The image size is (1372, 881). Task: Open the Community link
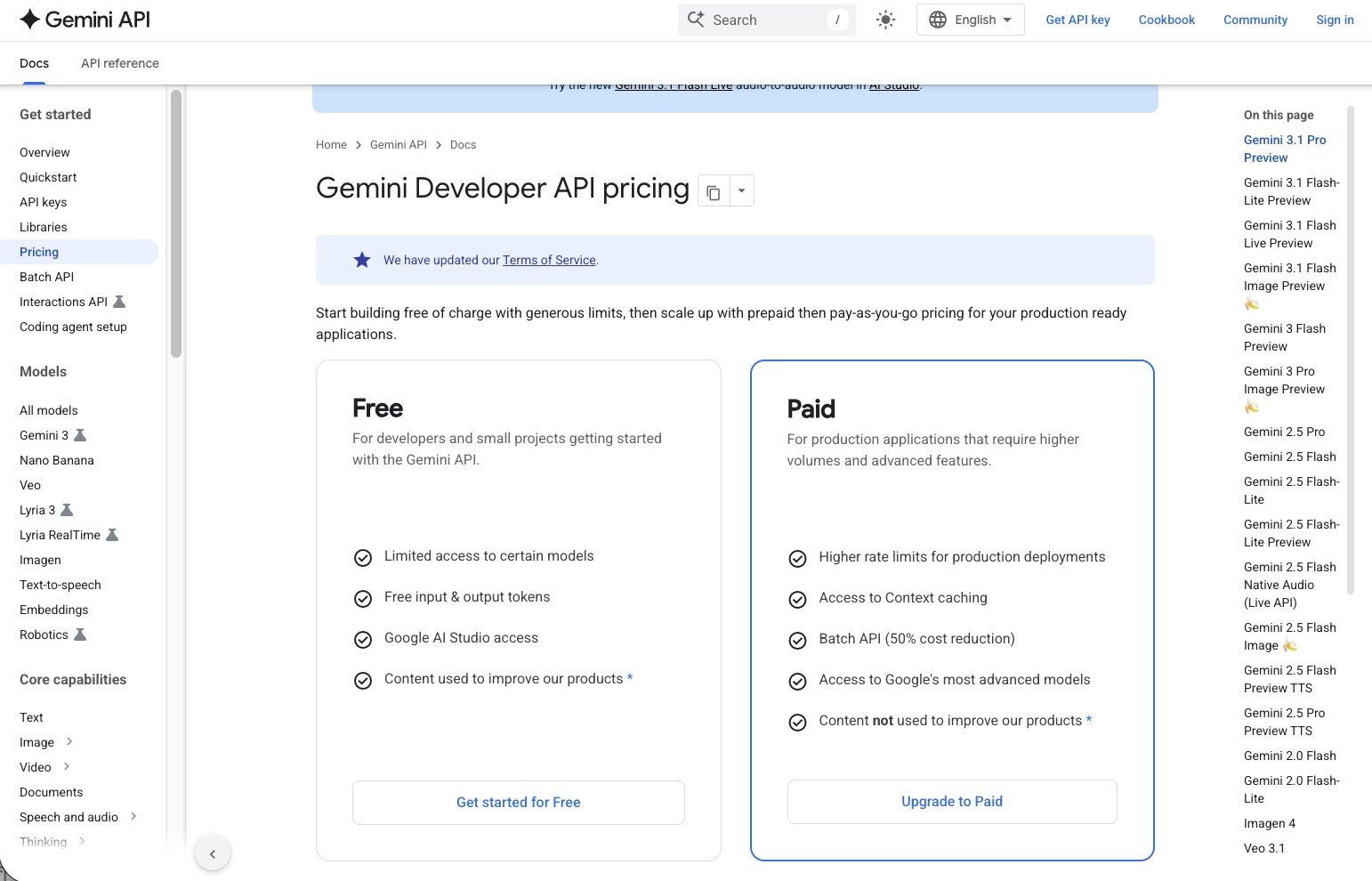point(1255,20)
